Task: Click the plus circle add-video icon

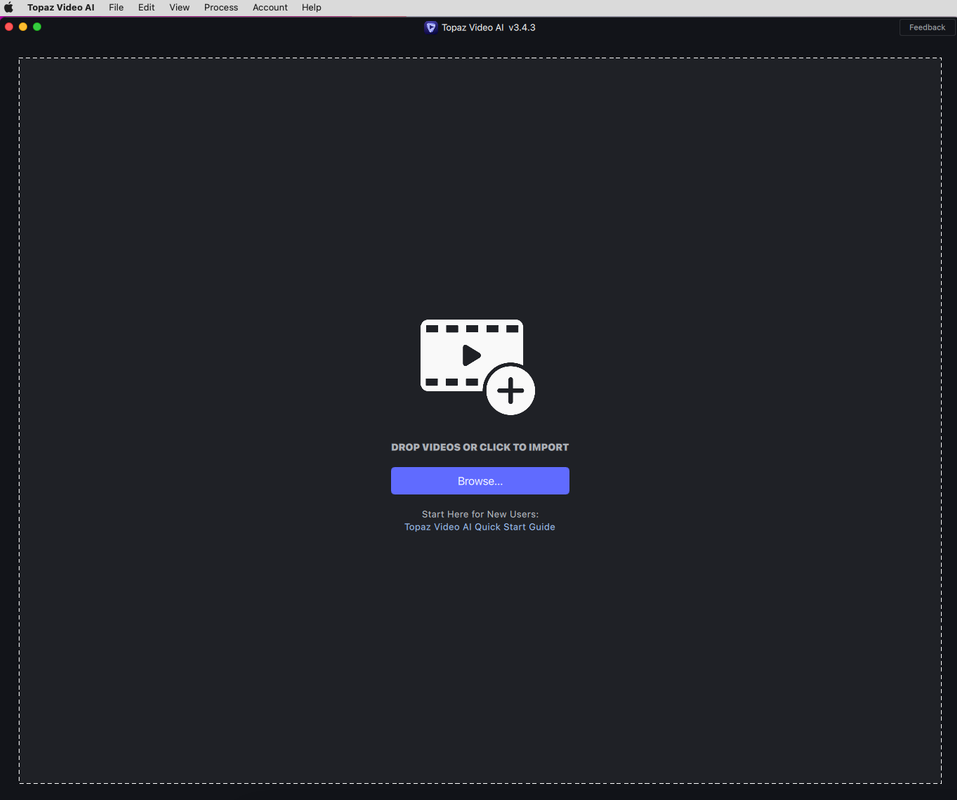Action: point(510,391)
